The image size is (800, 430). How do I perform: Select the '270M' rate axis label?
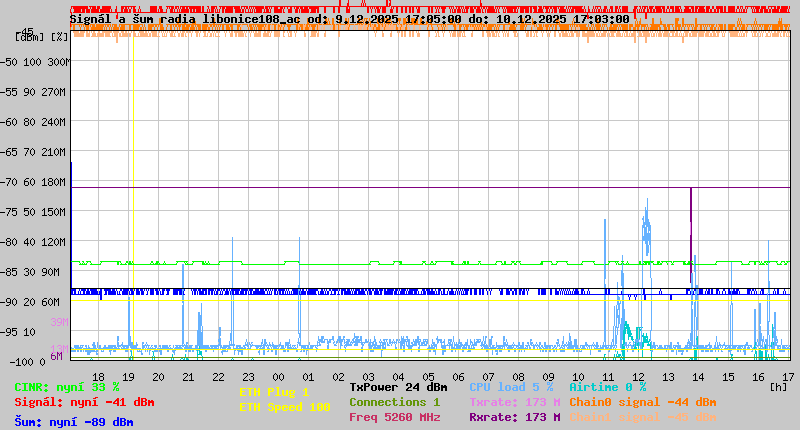pos(56,92)
